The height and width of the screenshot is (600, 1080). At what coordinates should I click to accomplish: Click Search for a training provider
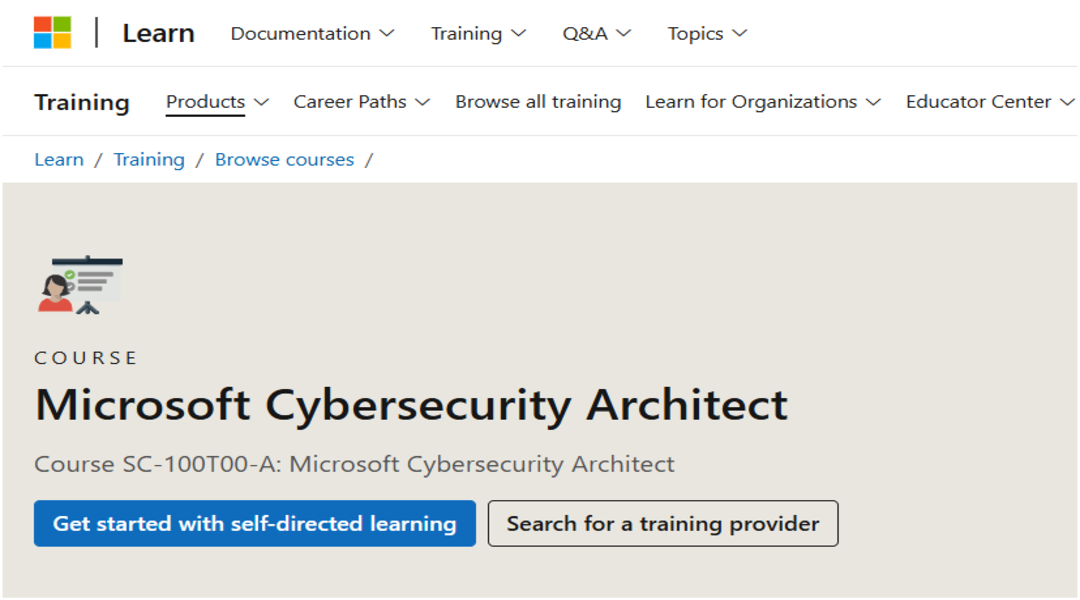pyautogui.click(x=662, y=524)
